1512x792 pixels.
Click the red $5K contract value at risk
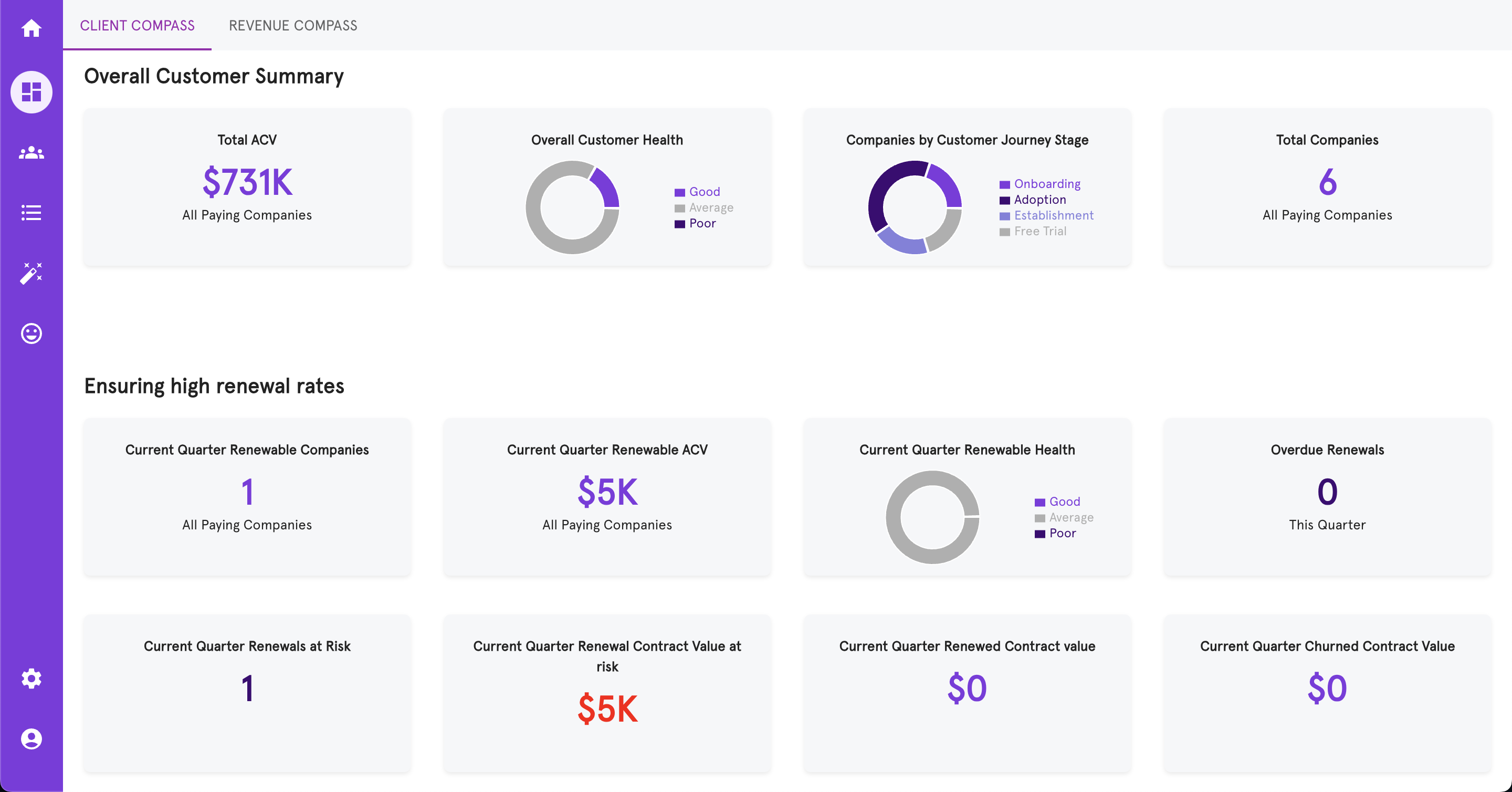coord(607,708)
